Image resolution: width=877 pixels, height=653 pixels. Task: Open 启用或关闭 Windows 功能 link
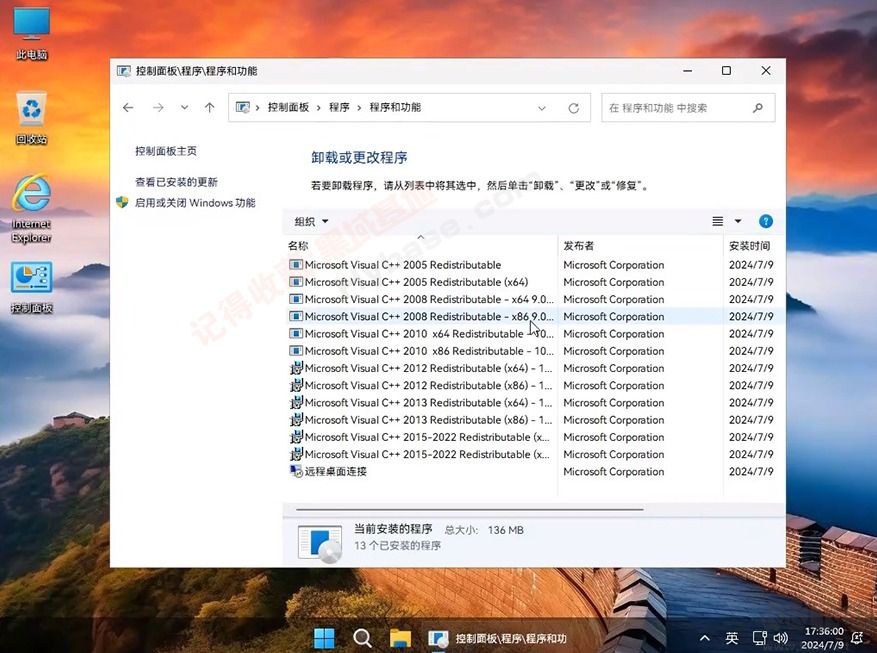coord(195,202)
